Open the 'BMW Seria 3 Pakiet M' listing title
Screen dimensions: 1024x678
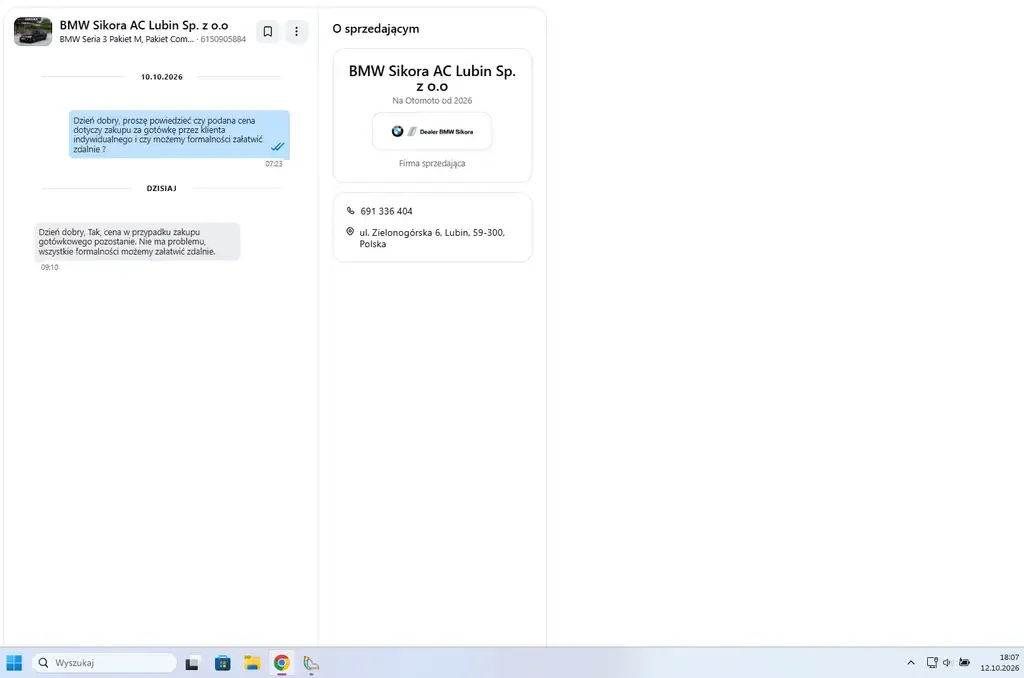(x=127, y=39)
